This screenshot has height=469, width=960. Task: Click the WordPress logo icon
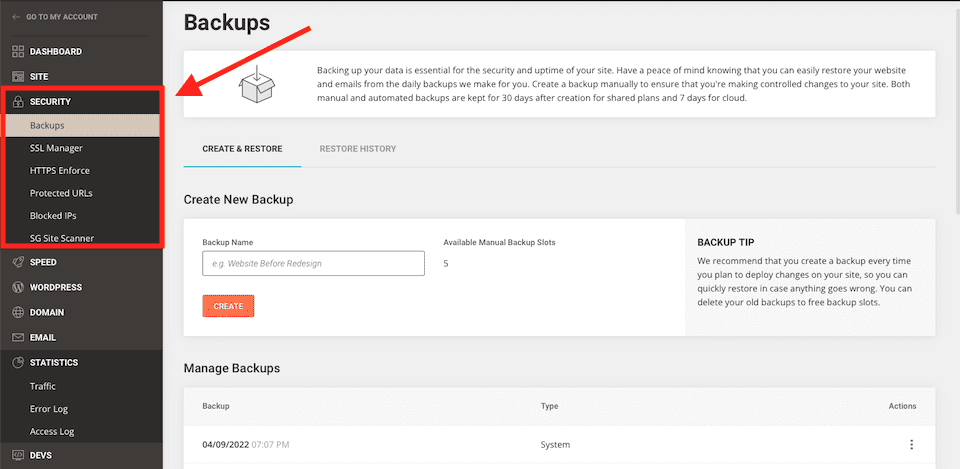coord(18,287)
